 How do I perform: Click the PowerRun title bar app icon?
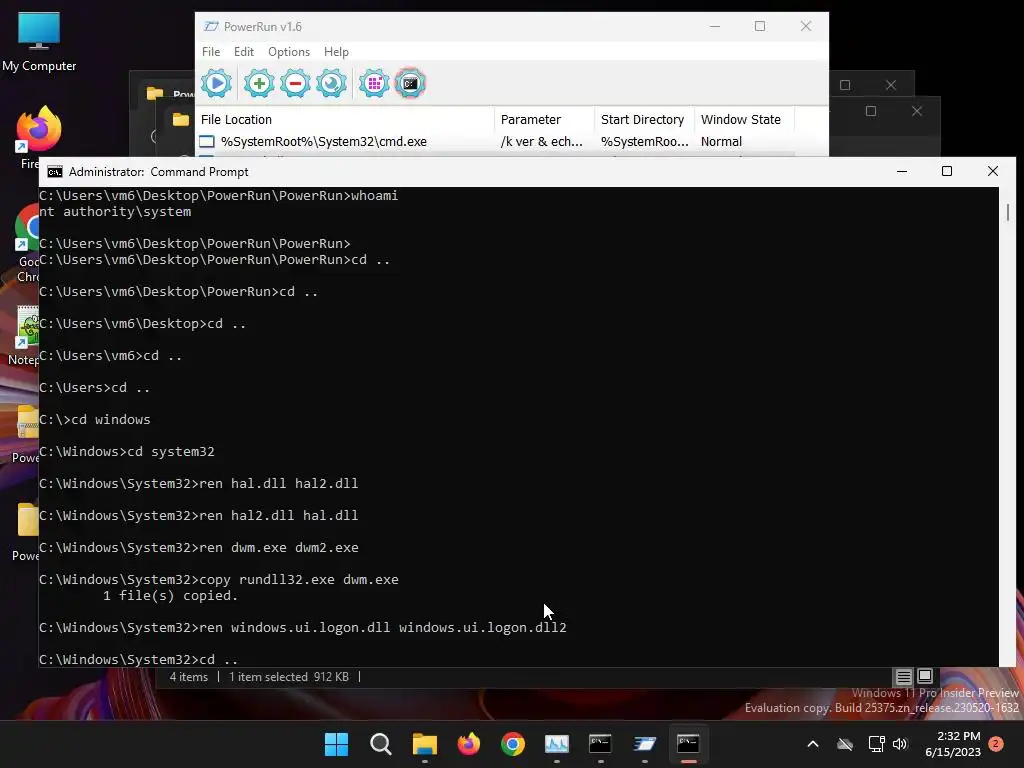click(x=211, y=26)
